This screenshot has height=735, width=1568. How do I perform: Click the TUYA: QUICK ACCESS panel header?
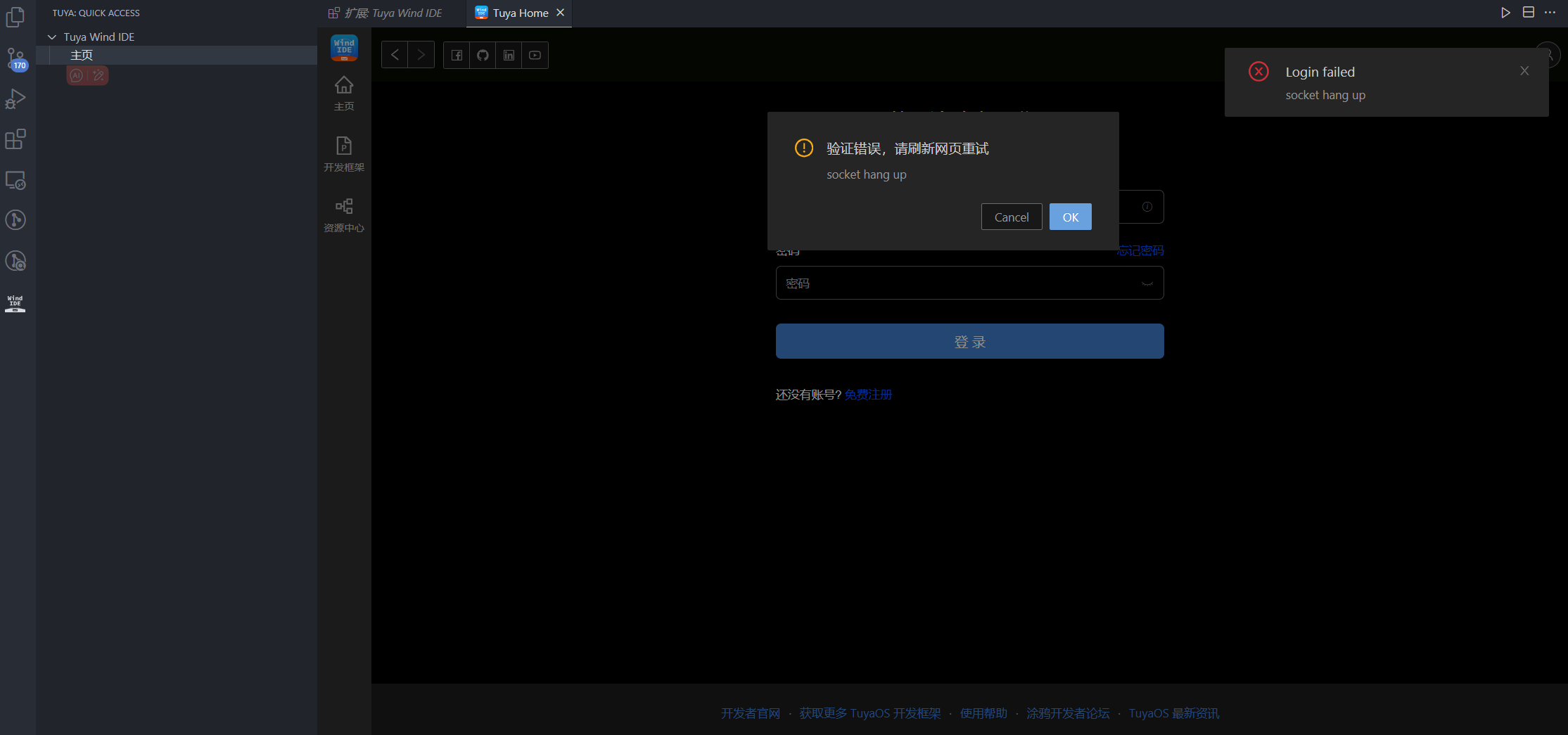point(96,13)
